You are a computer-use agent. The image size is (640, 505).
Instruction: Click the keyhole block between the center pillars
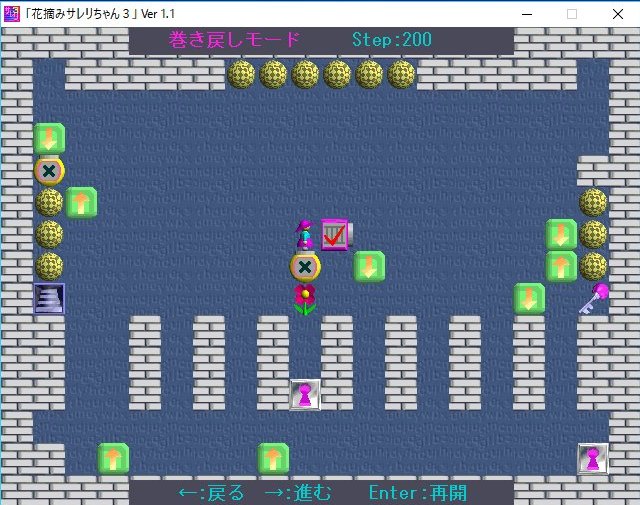tap(305, 394)
